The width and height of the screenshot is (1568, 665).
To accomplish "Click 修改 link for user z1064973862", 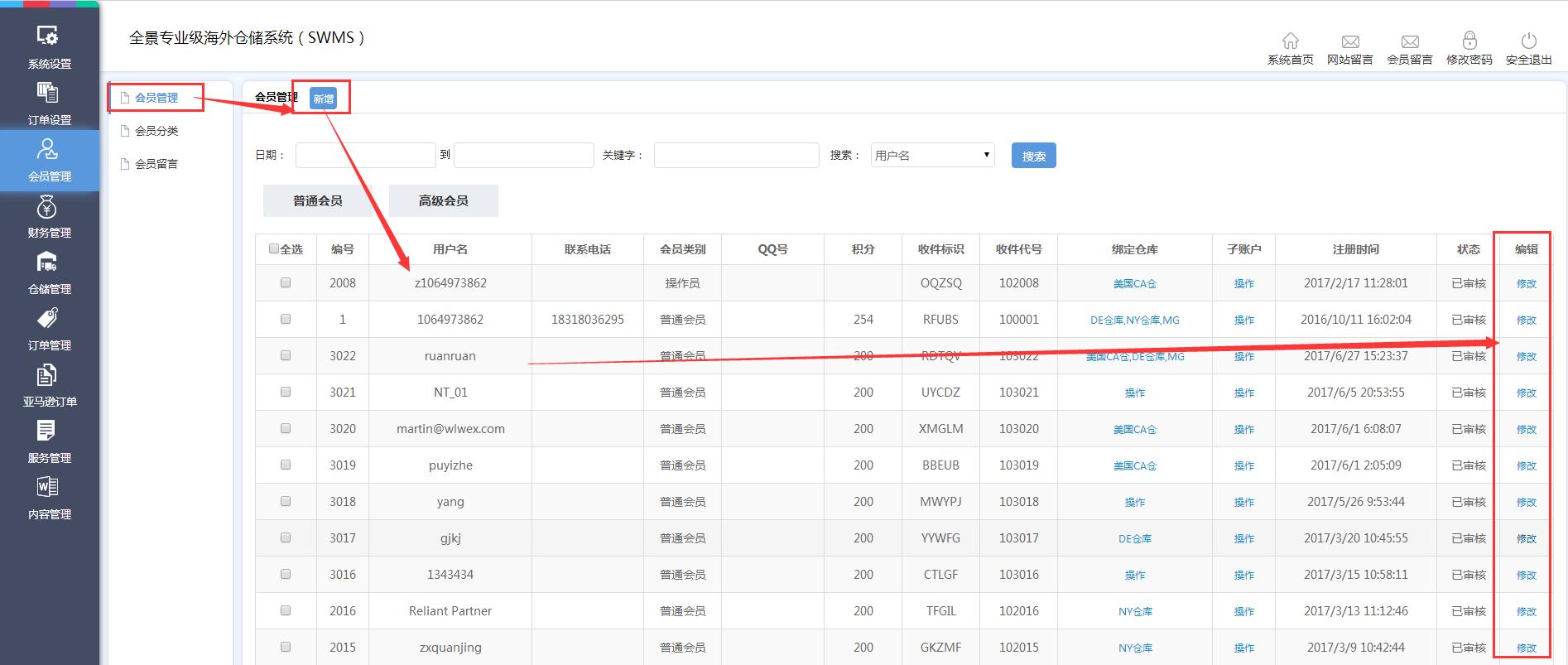I will coord(1526,283).
